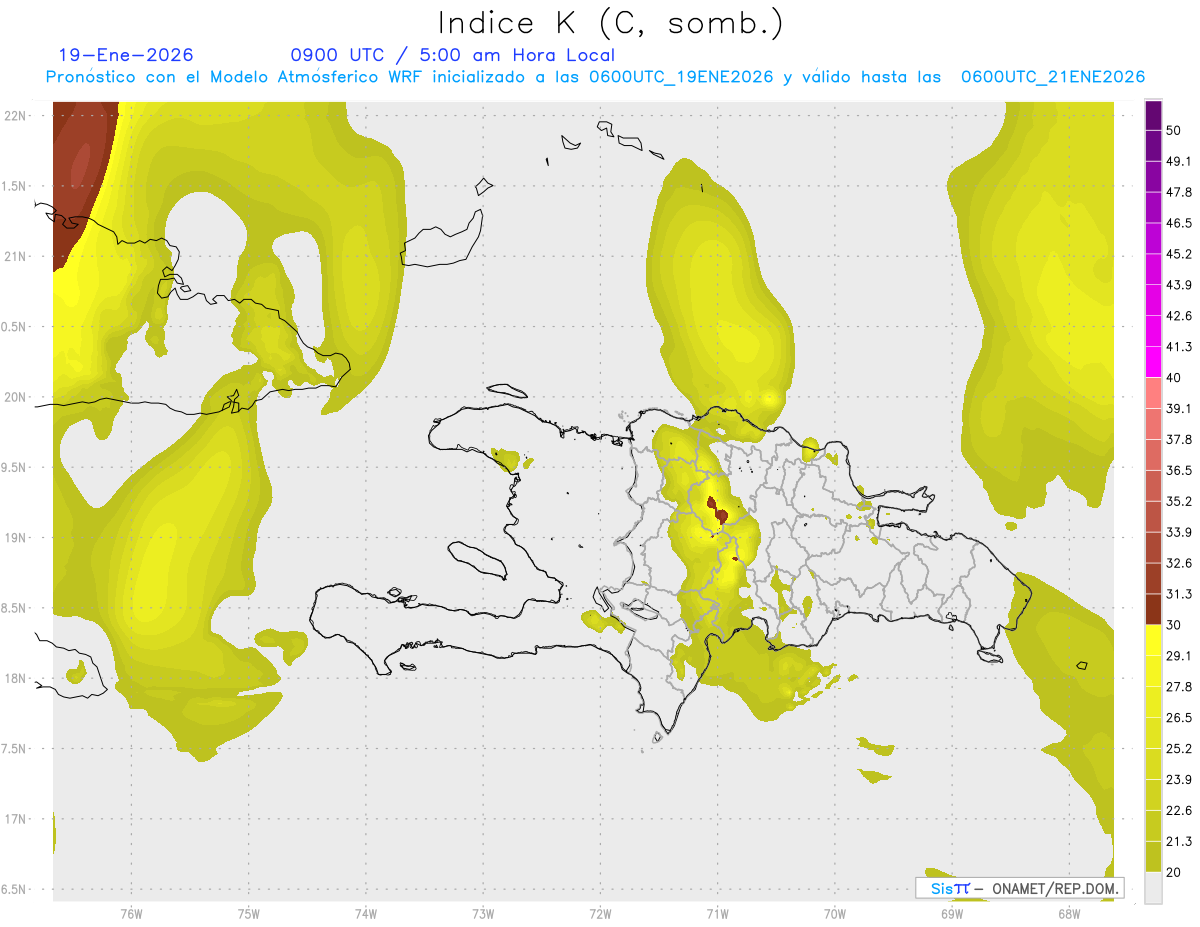This screenshot has height=927, width=1200.
Task: Click the colorbar value 47.8
Action: 1179,192
